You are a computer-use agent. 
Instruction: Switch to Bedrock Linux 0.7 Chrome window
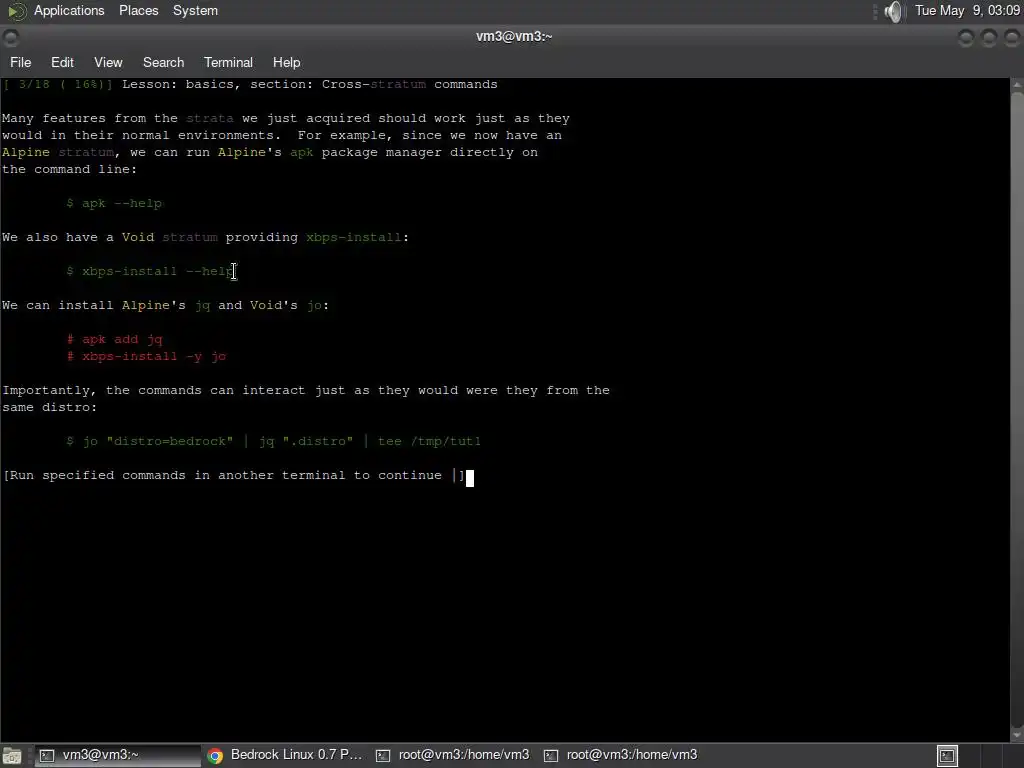[x=285, y=755]
